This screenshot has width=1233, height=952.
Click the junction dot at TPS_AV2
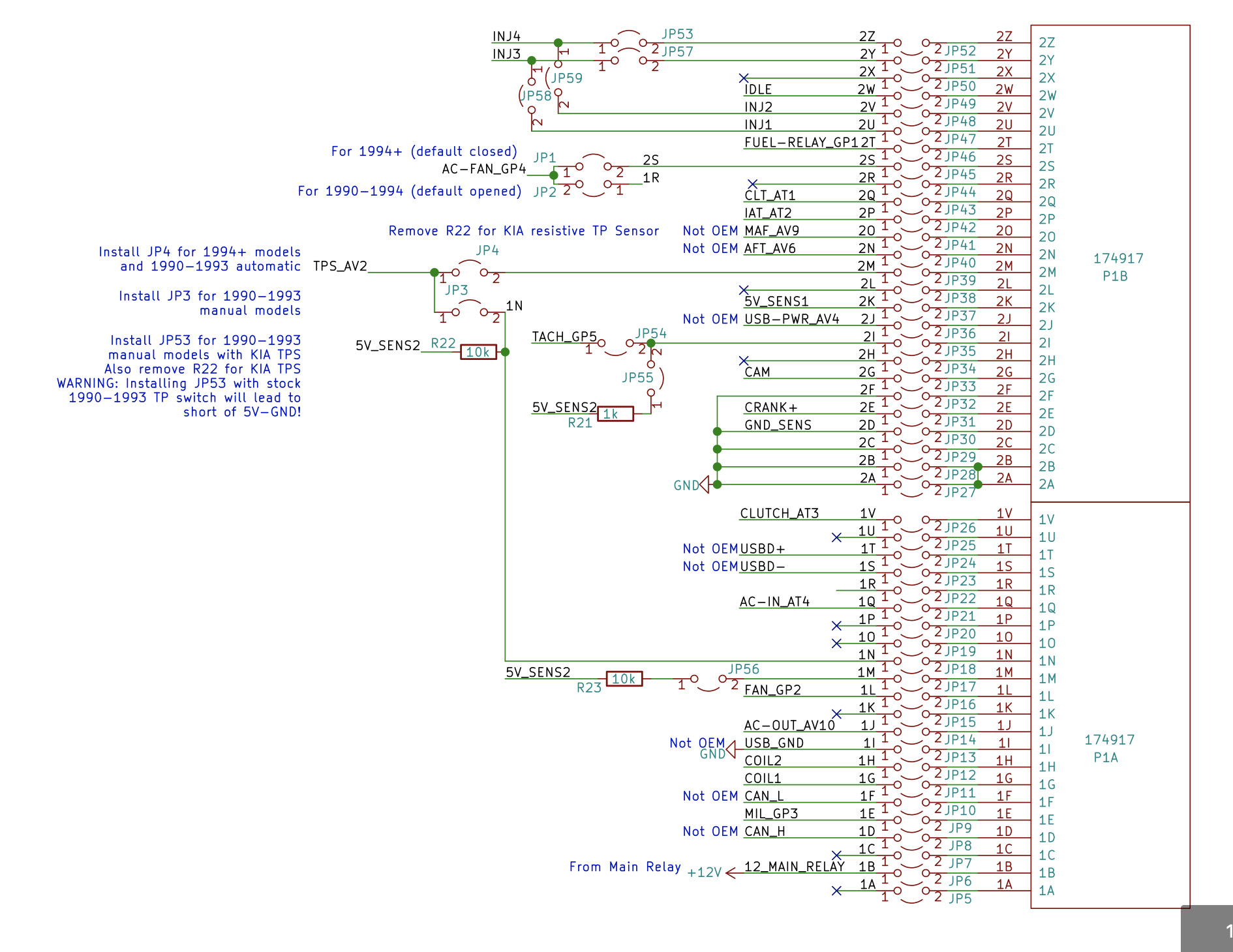[434, 273]
